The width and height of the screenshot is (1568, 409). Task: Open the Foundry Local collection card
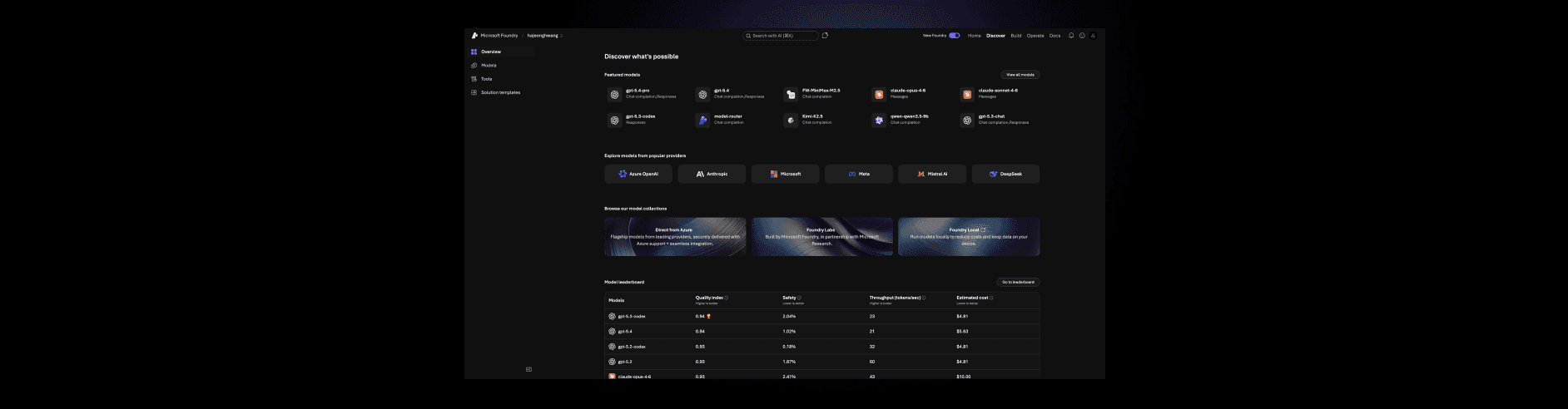[969, 237]
